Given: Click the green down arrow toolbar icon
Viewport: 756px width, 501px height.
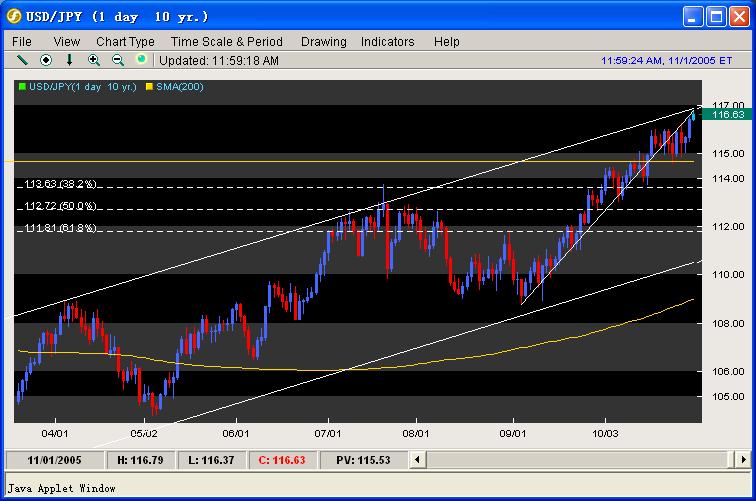Looking at the screenshot, I should [x=69, y=60].
